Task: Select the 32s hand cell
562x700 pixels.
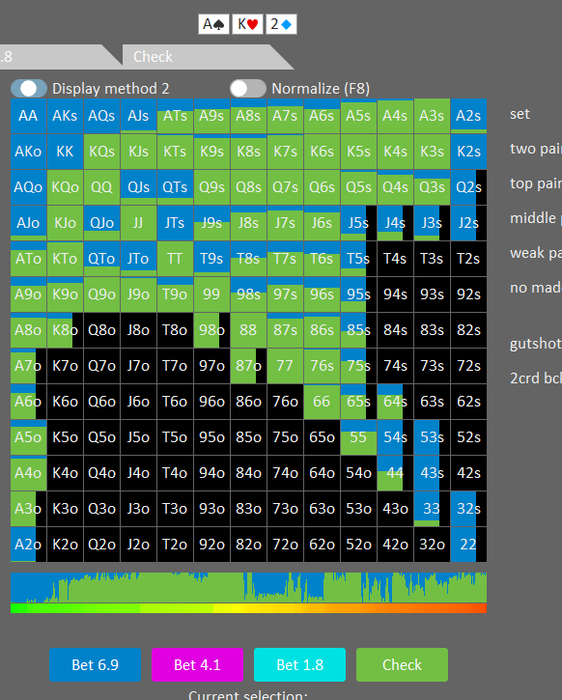Action: click(x=469, y=508)
